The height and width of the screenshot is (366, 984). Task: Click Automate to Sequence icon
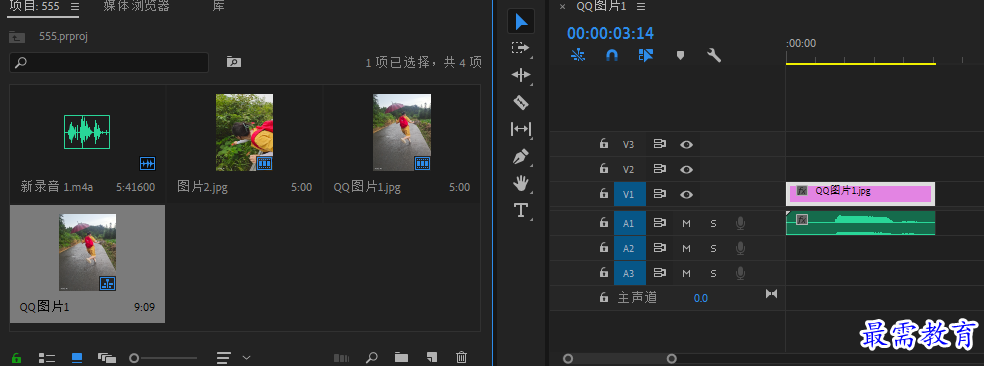pos(341,358)
